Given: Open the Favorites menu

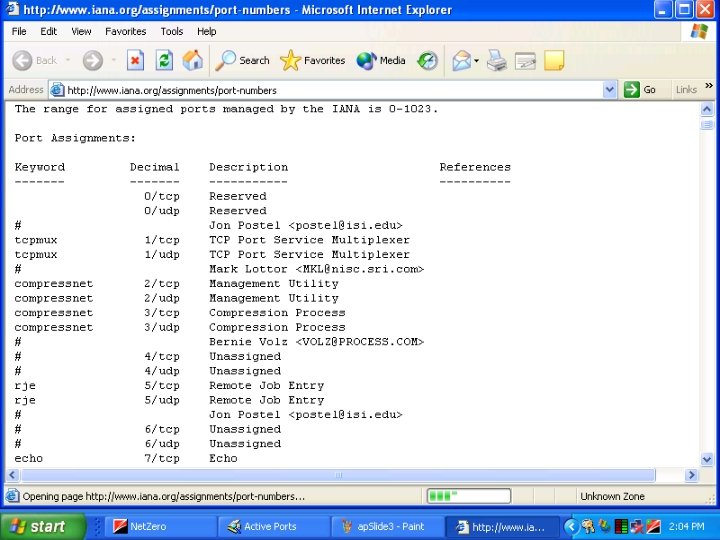Looking at the screenshot, I should tap(125, 31).
